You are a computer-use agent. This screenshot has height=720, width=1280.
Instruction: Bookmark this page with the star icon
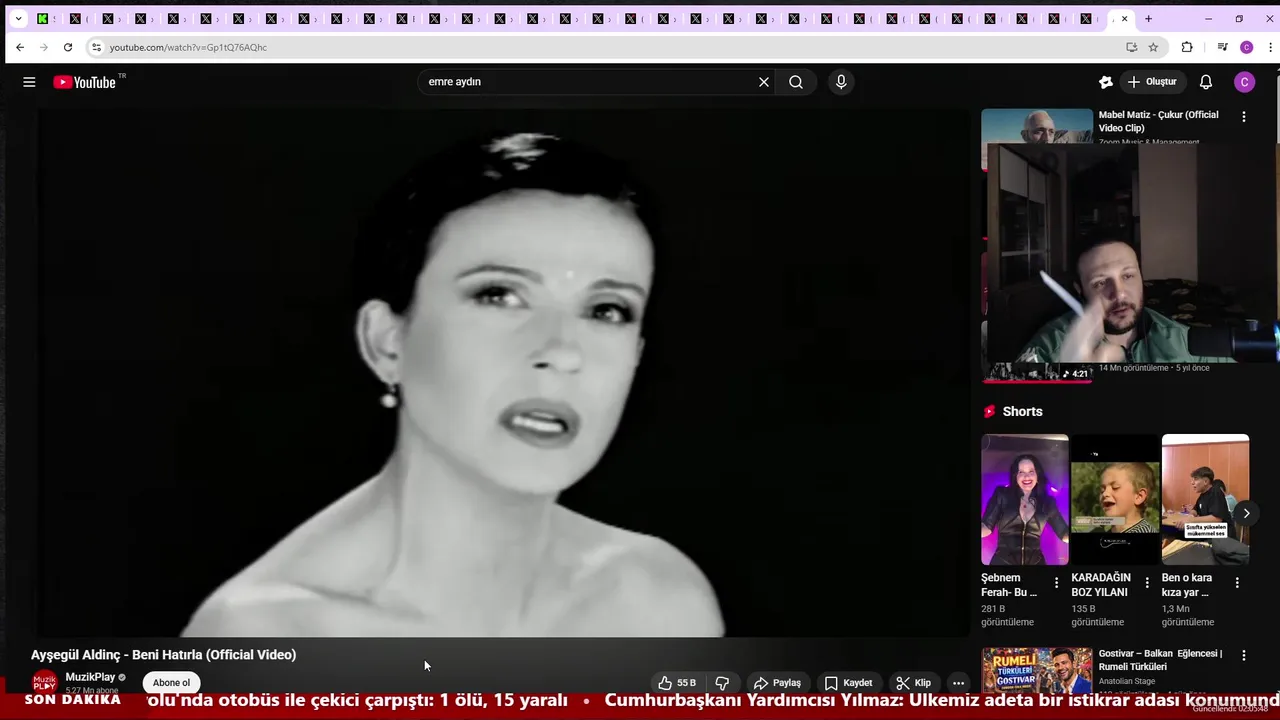click(x=1153, y=47)
